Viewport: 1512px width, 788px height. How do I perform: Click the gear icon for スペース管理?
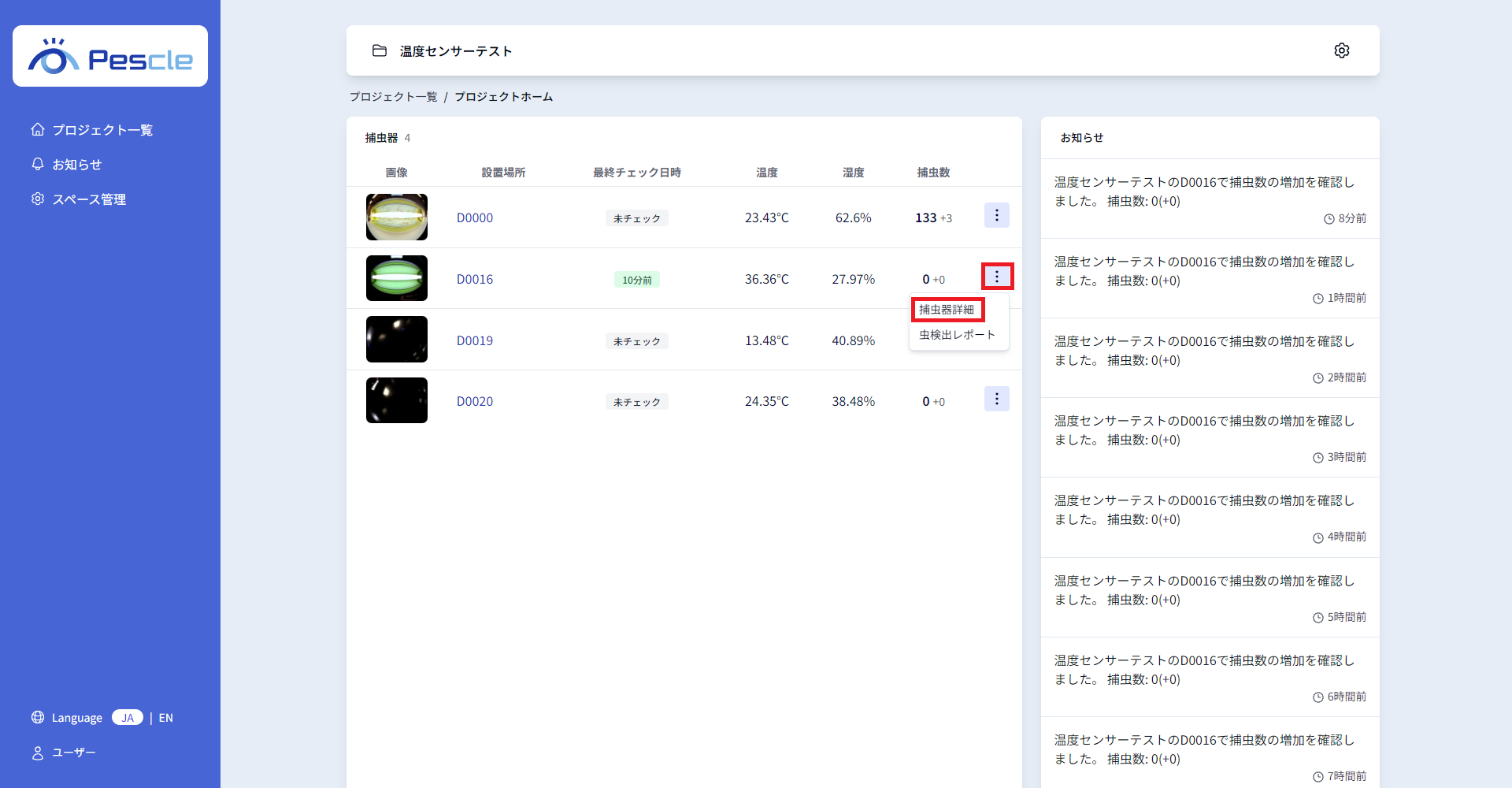38,199
